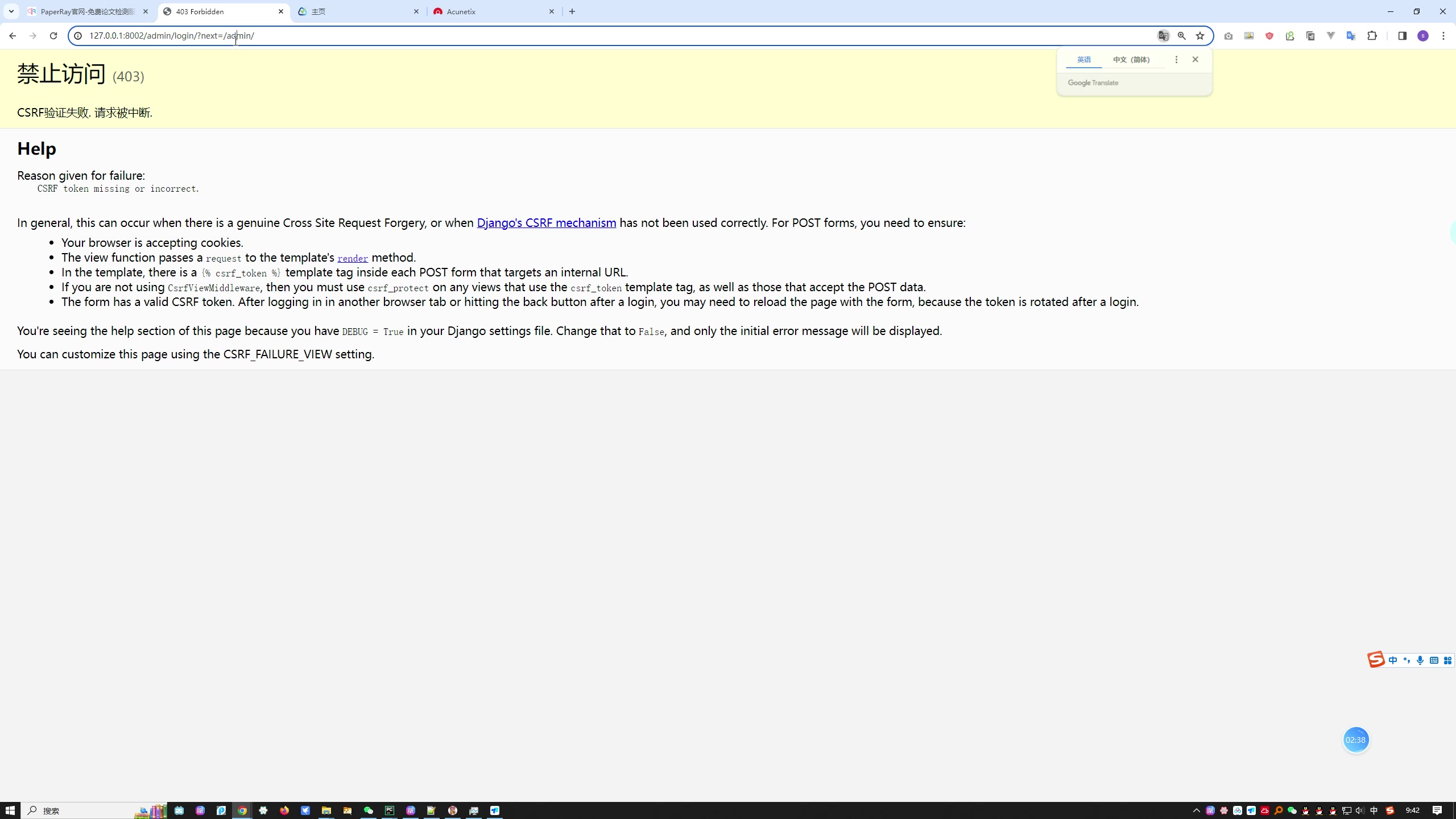Open the Chrome three-dot menu

click(x=1443, y=36)
